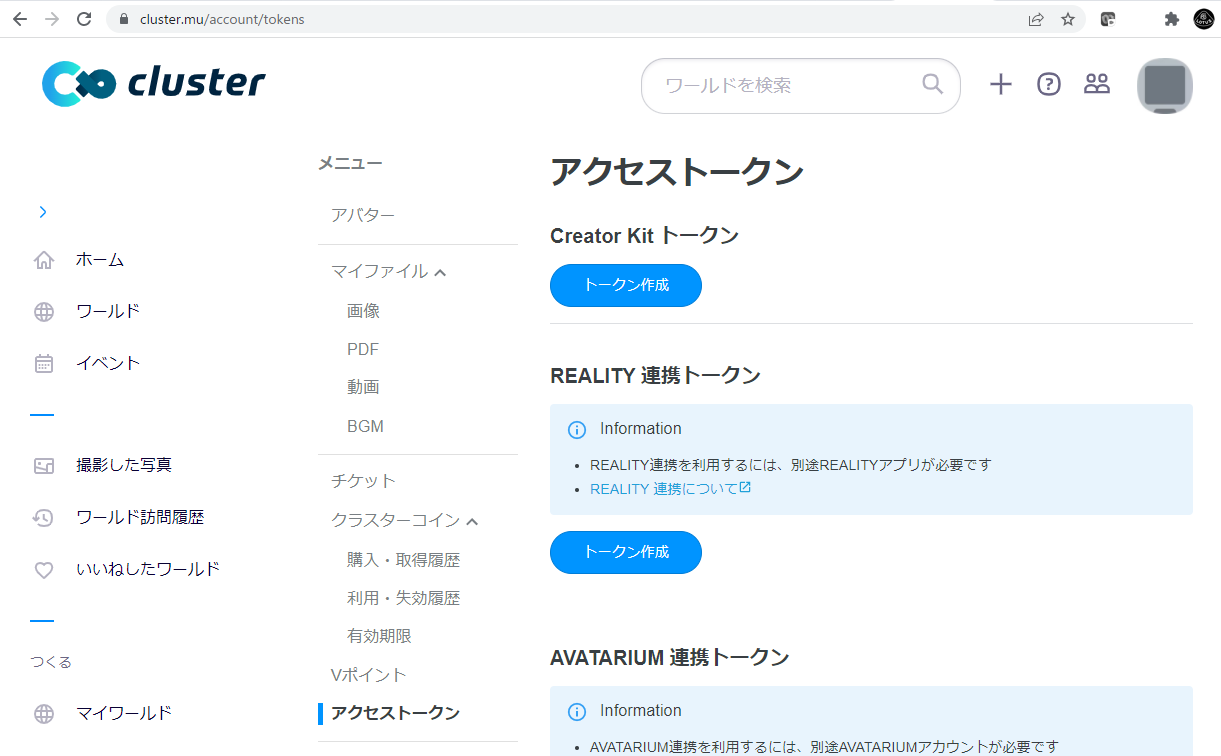The image size is (1221, 756).
Task: Open ワールド globe item in sidebar
Action: pos(107,312)
